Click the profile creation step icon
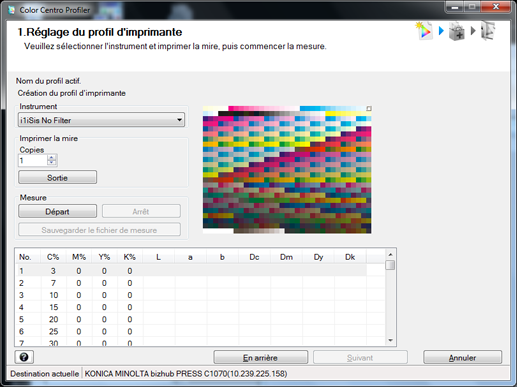 click(x=424, y=31)
